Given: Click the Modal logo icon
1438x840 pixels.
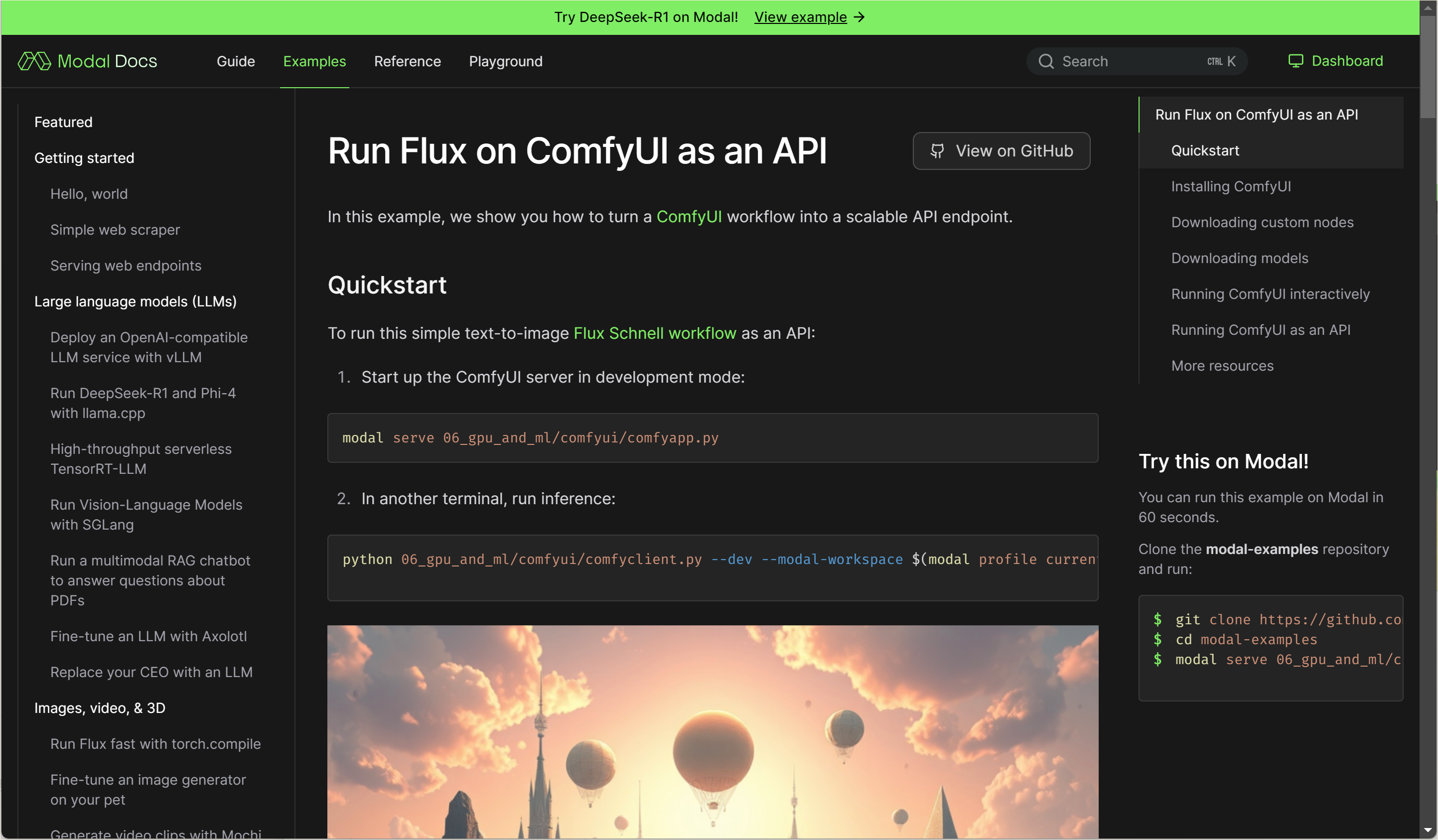Looking at the screenshot, I should tap(34, 61).
